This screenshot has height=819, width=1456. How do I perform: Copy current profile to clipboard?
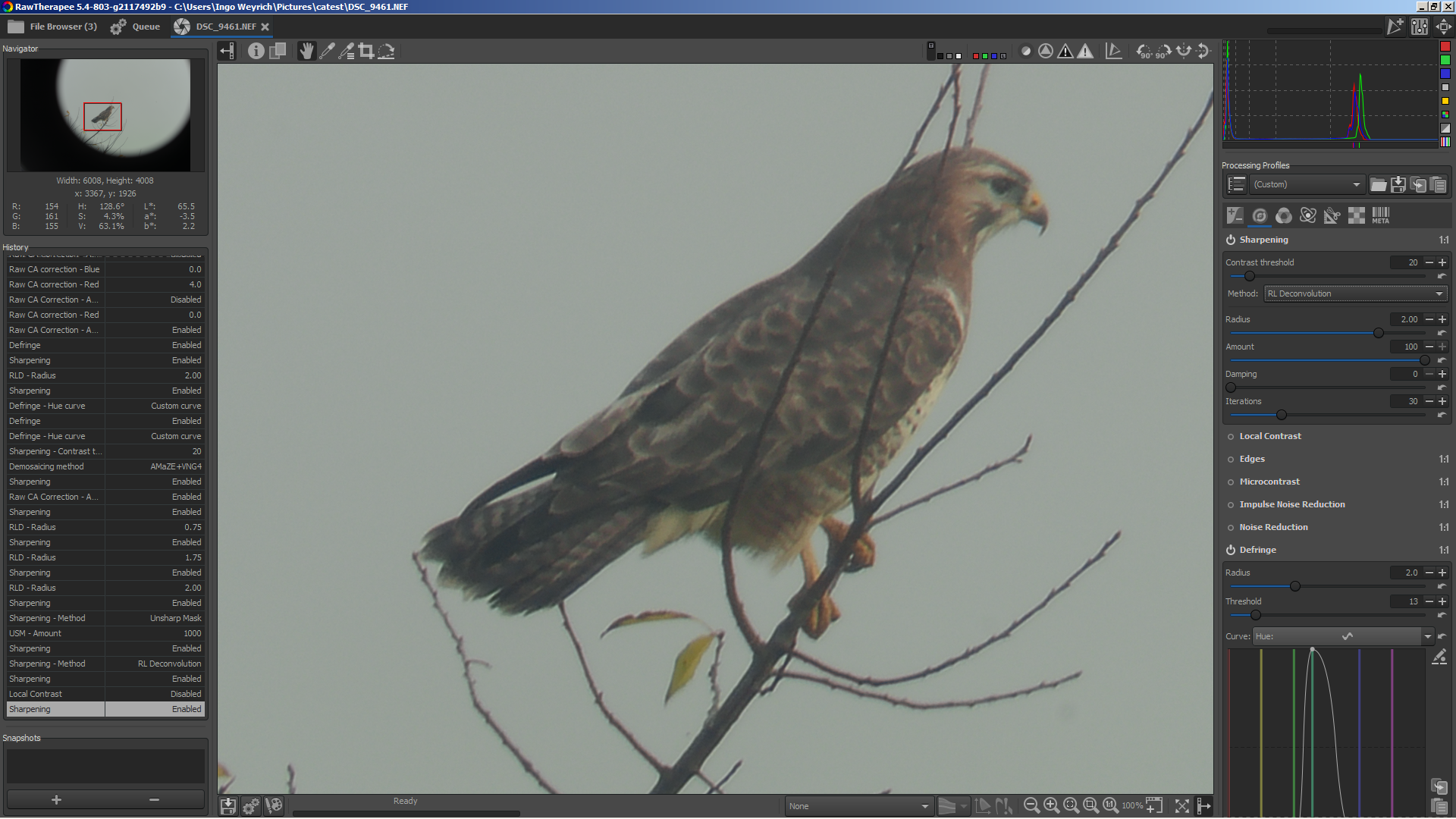1417,184
